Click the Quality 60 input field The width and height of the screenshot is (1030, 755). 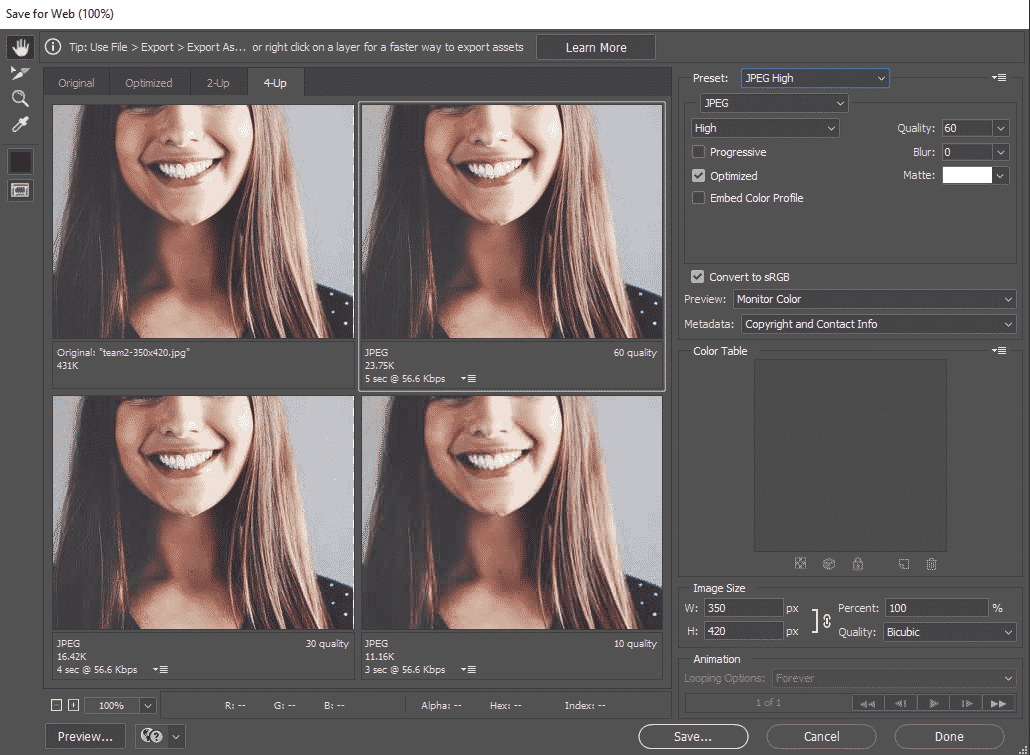967,128
